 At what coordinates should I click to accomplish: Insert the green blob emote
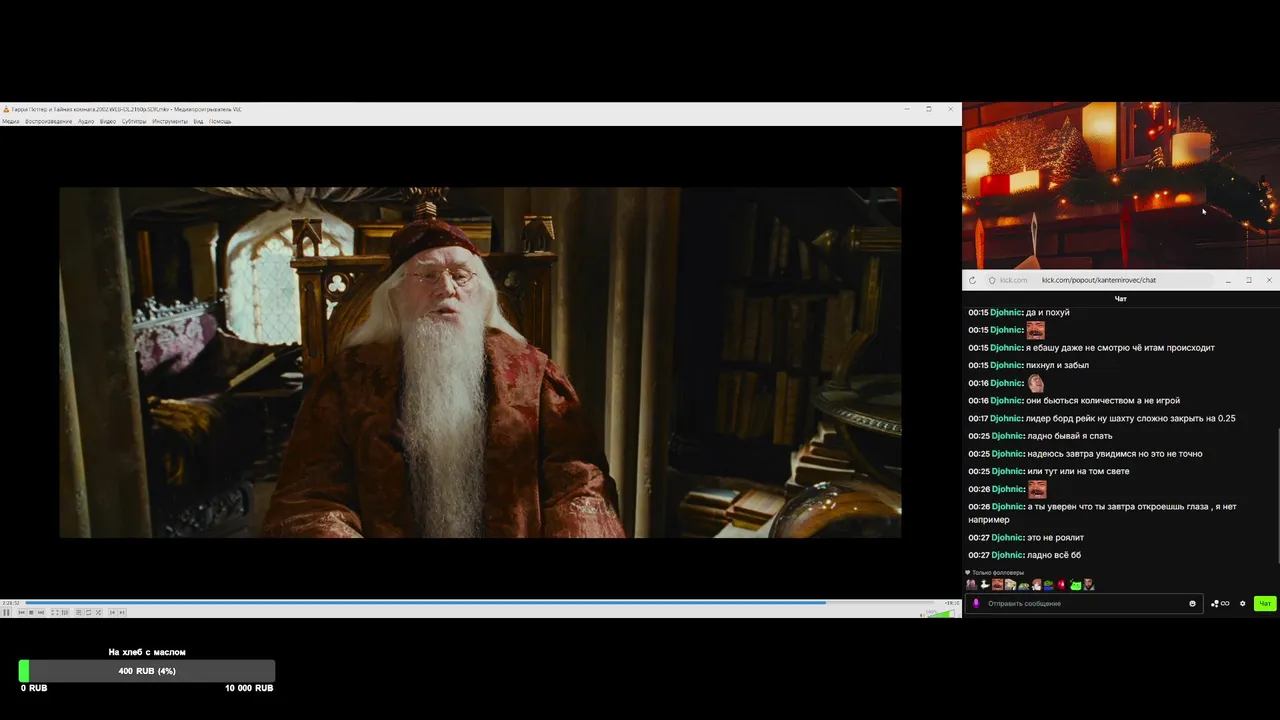(1076, 585)
